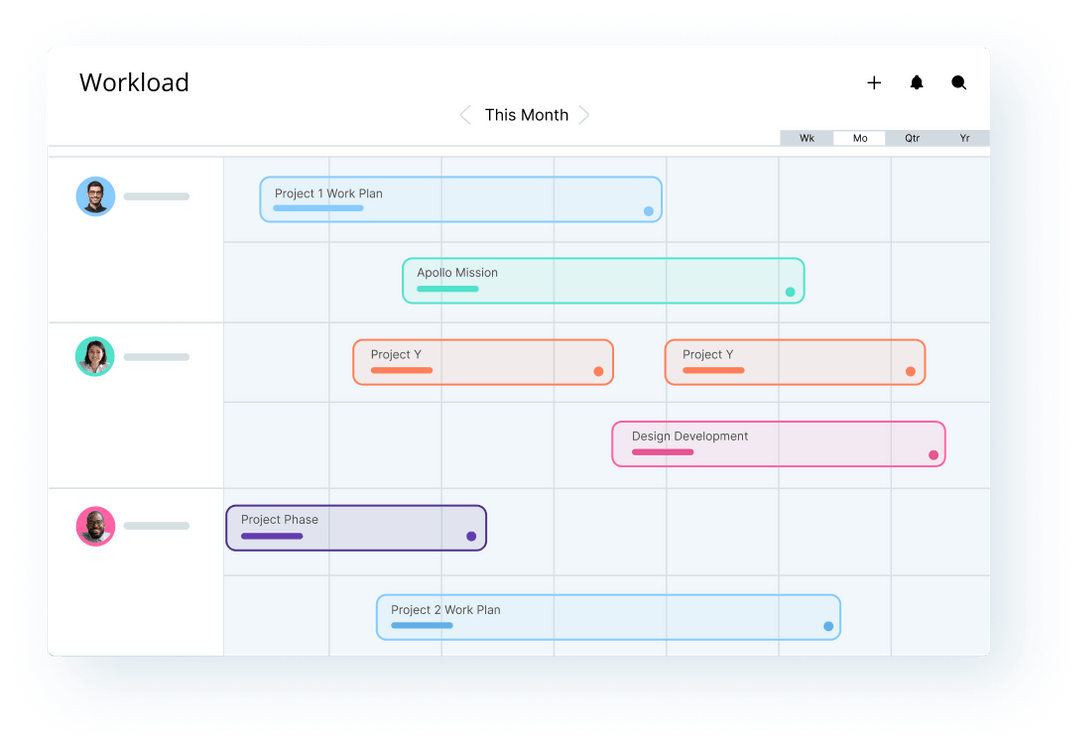
Task: Switch to the Wk timeline view
Action: [x=806, y=138]
